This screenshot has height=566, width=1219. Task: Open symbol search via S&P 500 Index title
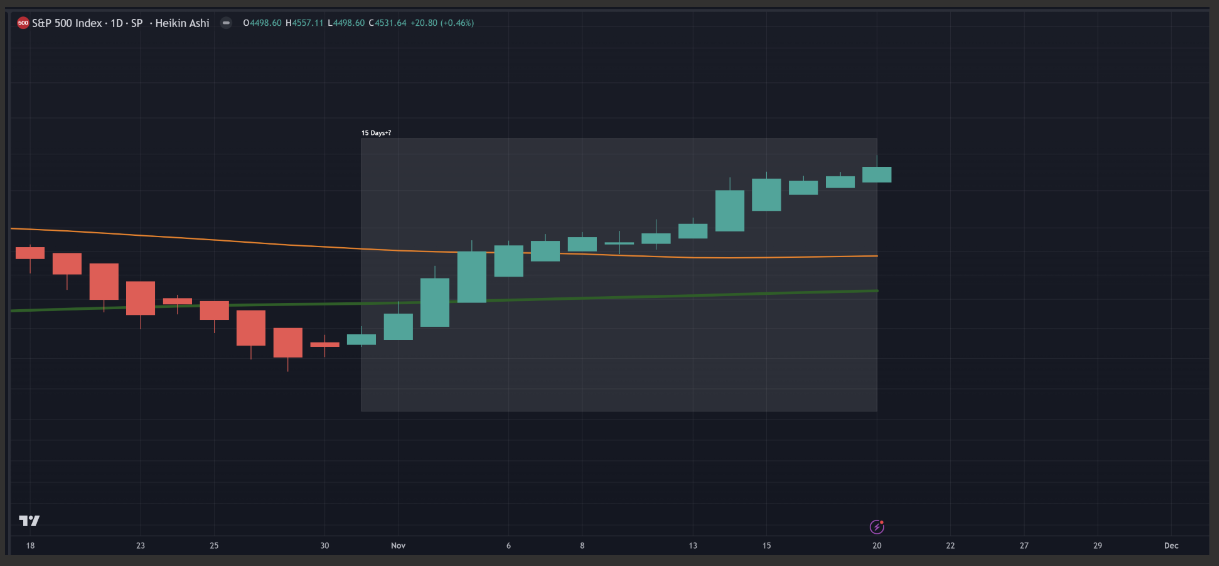pyautogui.click(x=68, y=22)
